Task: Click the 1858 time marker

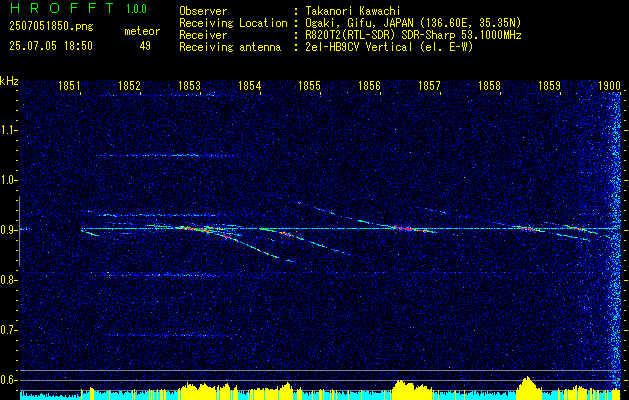Action: pyautogui.click(x=489, y=86)
